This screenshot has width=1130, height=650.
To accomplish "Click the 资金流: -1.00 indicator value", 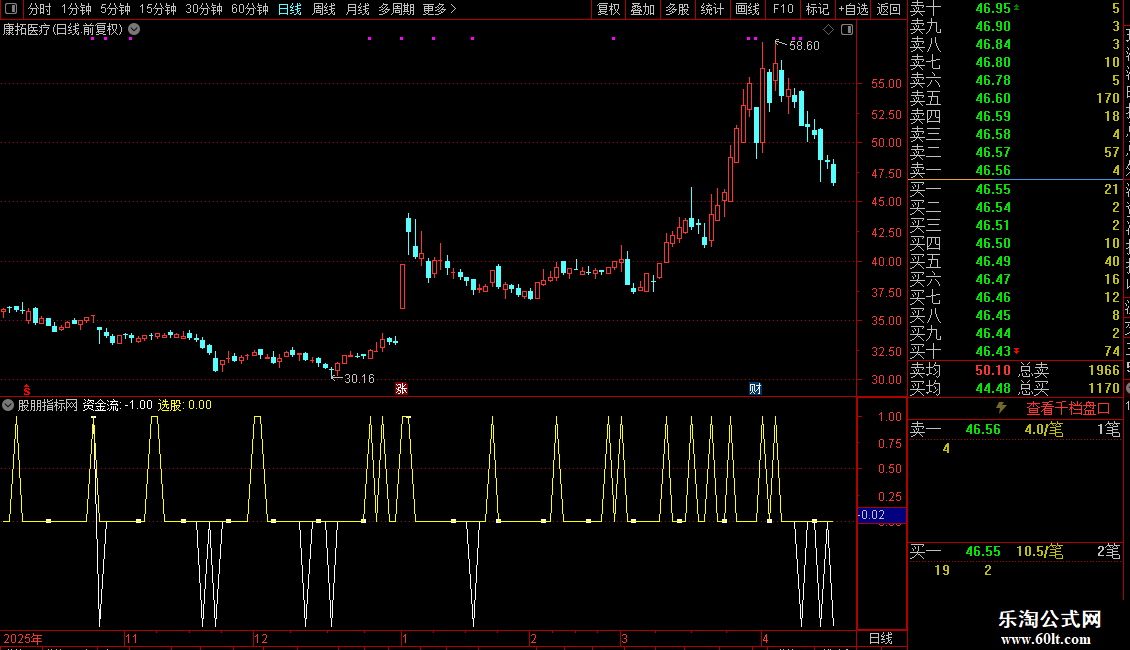I will click(x=117, y=405).
